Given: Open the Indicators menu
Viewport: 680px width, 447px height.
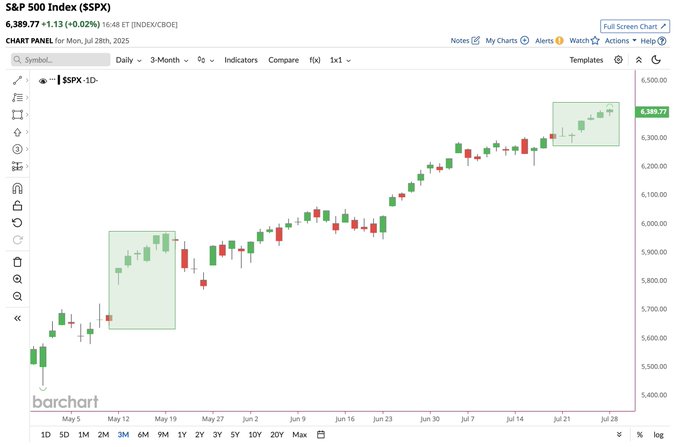Looking at the screenshot, I should click(241, 60).
